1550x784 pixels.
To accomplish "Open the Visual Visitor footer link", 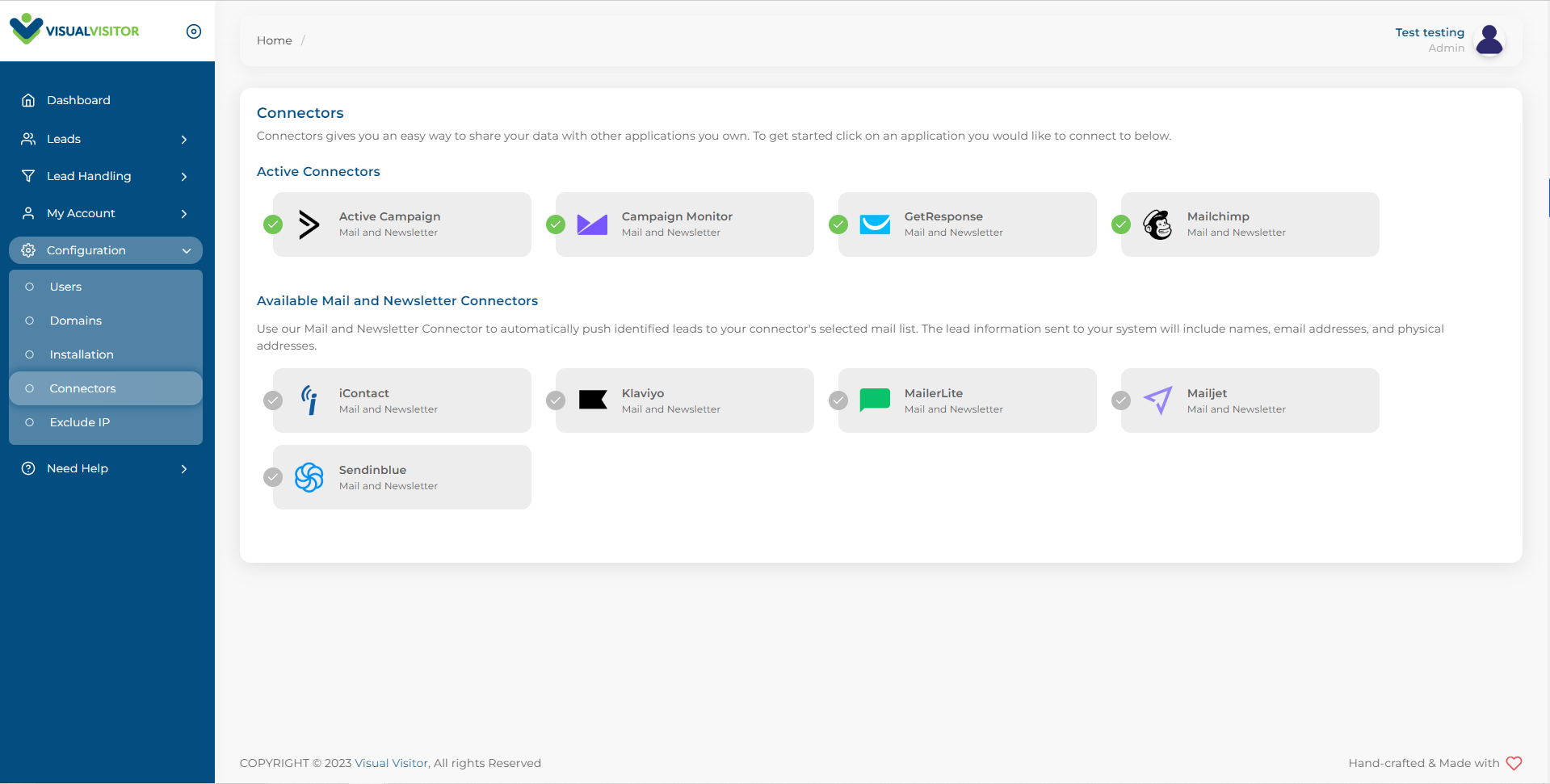I will click(x=392, y=763).
